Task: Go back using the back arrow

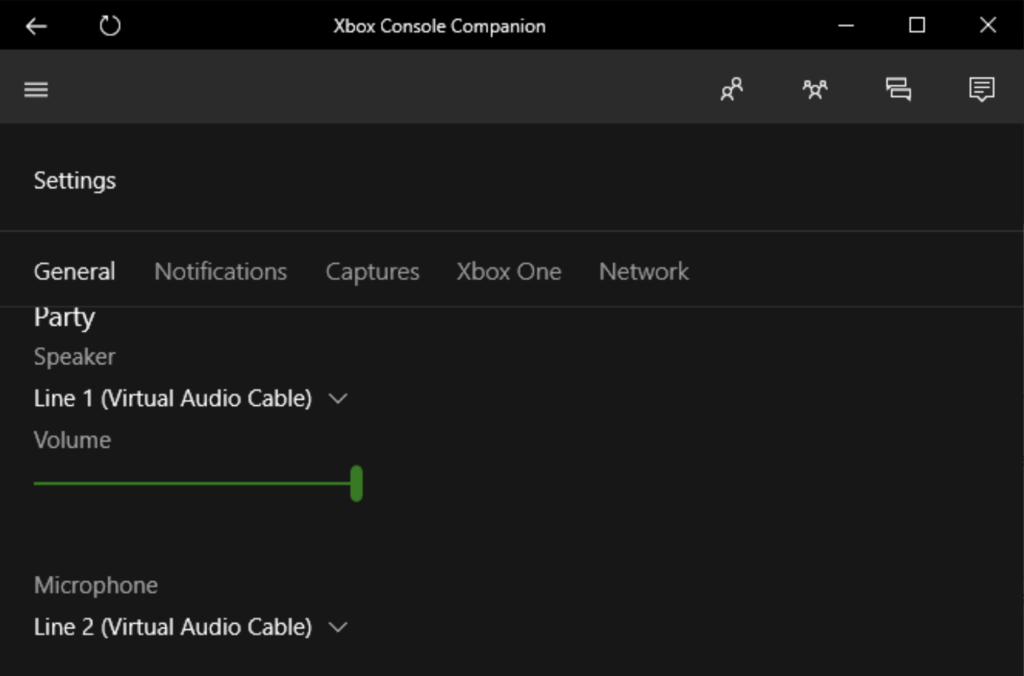Action: tap(36, 26)
